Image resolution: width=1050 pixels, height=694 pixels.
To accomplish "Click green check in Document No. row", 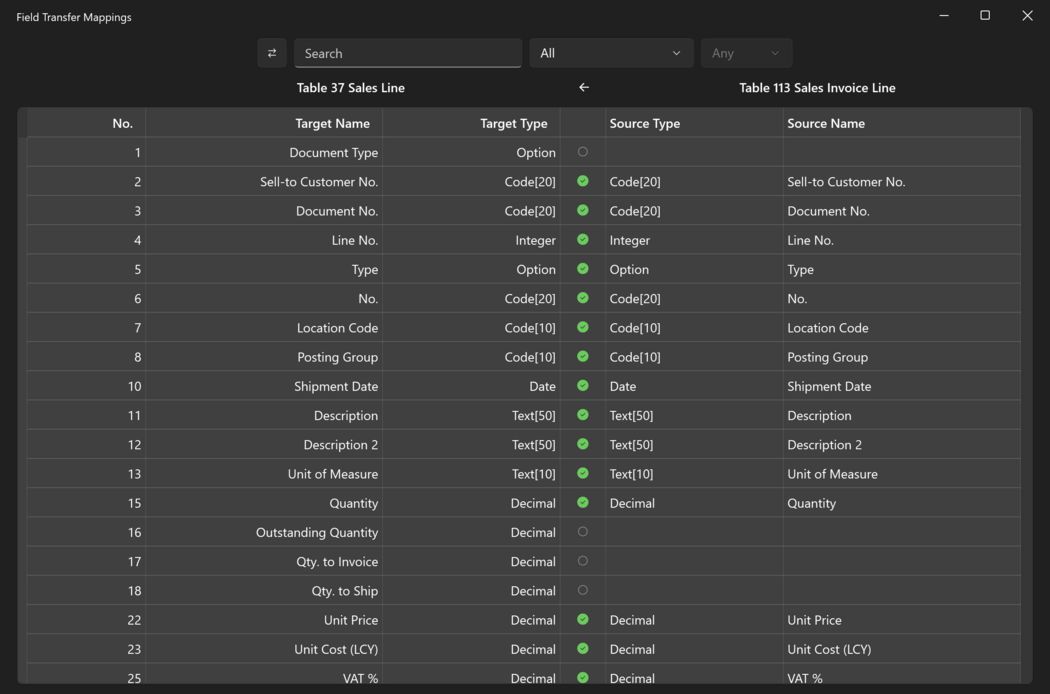I will pos(583,210).
